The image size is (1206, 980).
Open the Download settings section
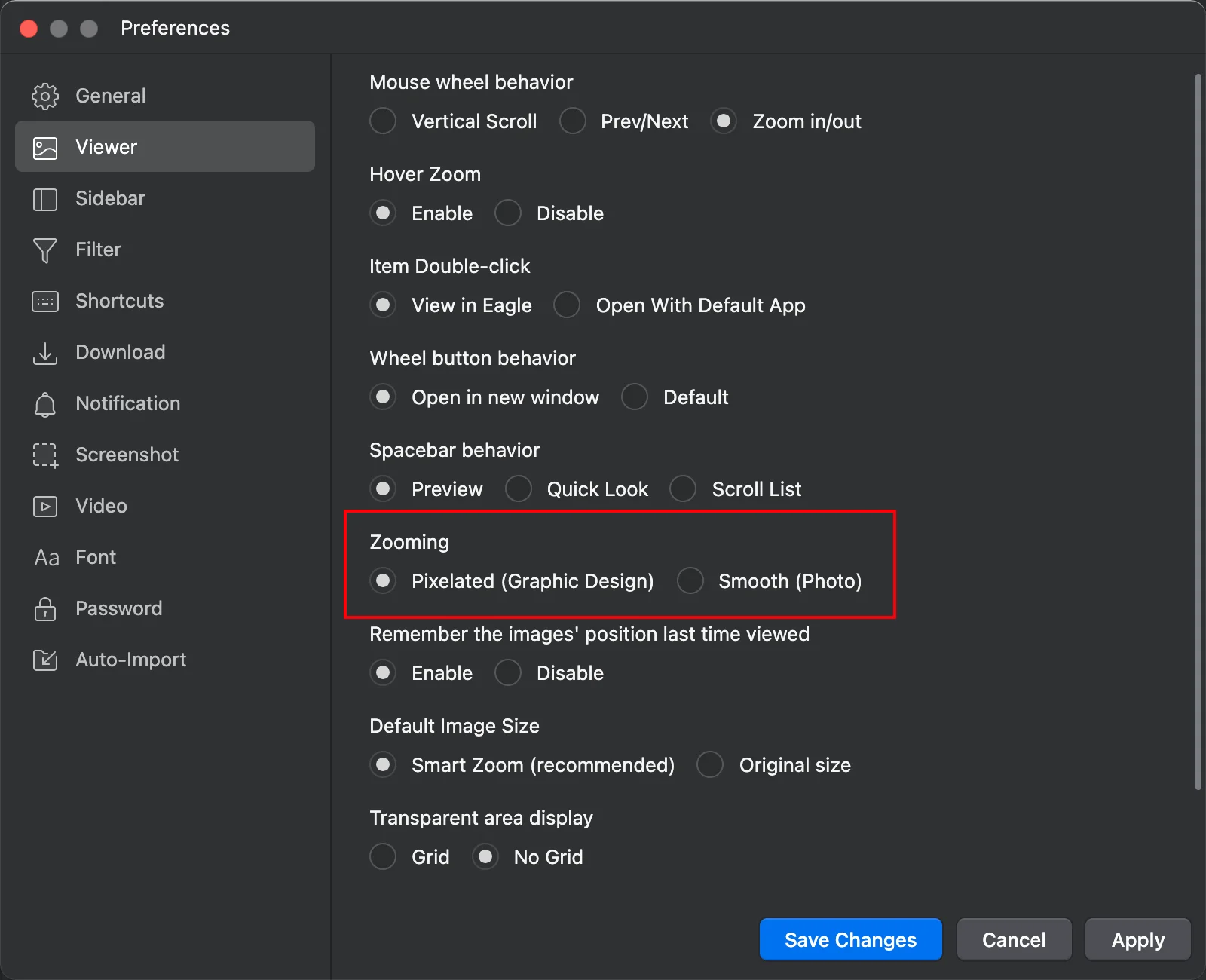coord(165,352)
